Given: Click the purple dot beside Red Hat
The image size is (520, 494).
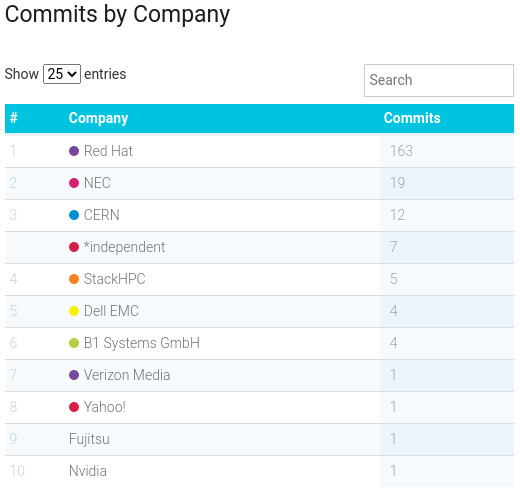Looking at the screenshot, I should coord(74,151).
